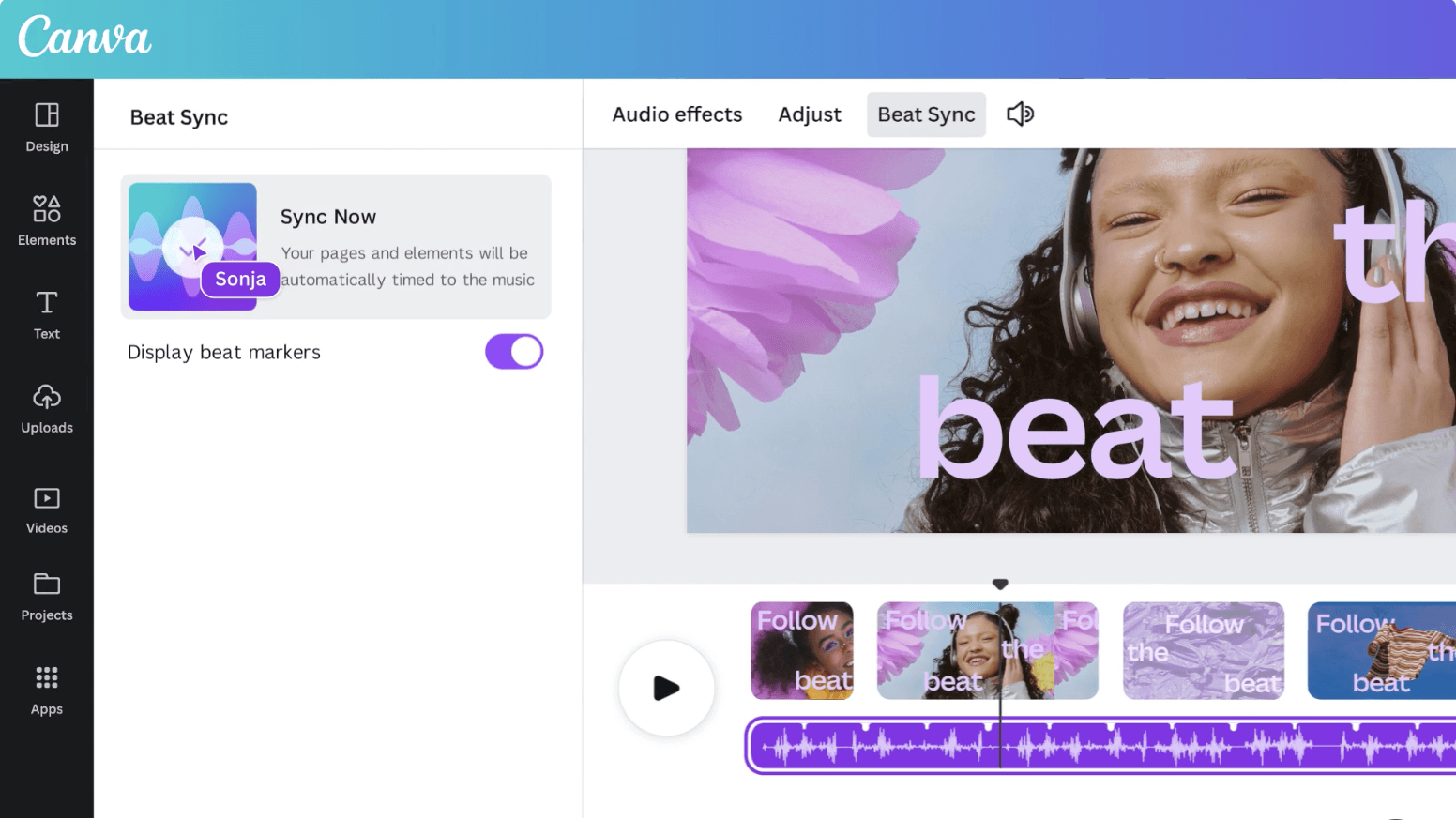Image resolution: width=1456 pixels, height=820 pixels.
Task: Click the Canva logo
Action: point(84,38)
